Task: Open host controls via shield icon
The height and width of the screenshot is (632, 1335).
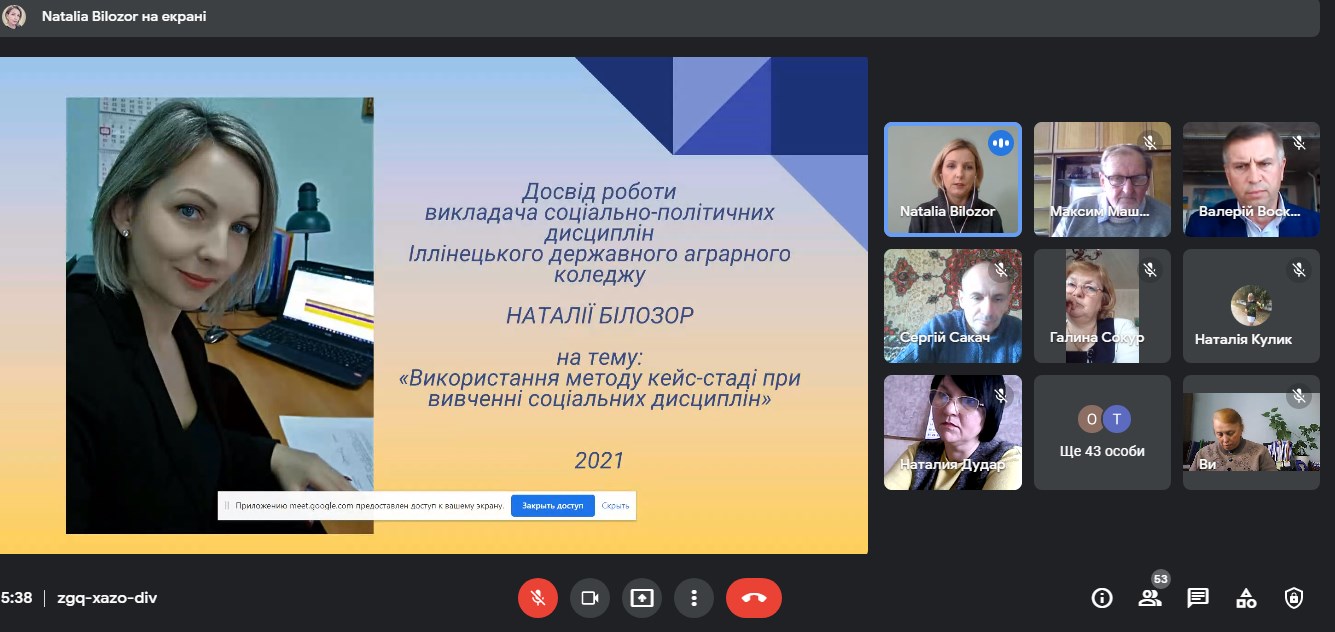Action: pos(1294,597)
